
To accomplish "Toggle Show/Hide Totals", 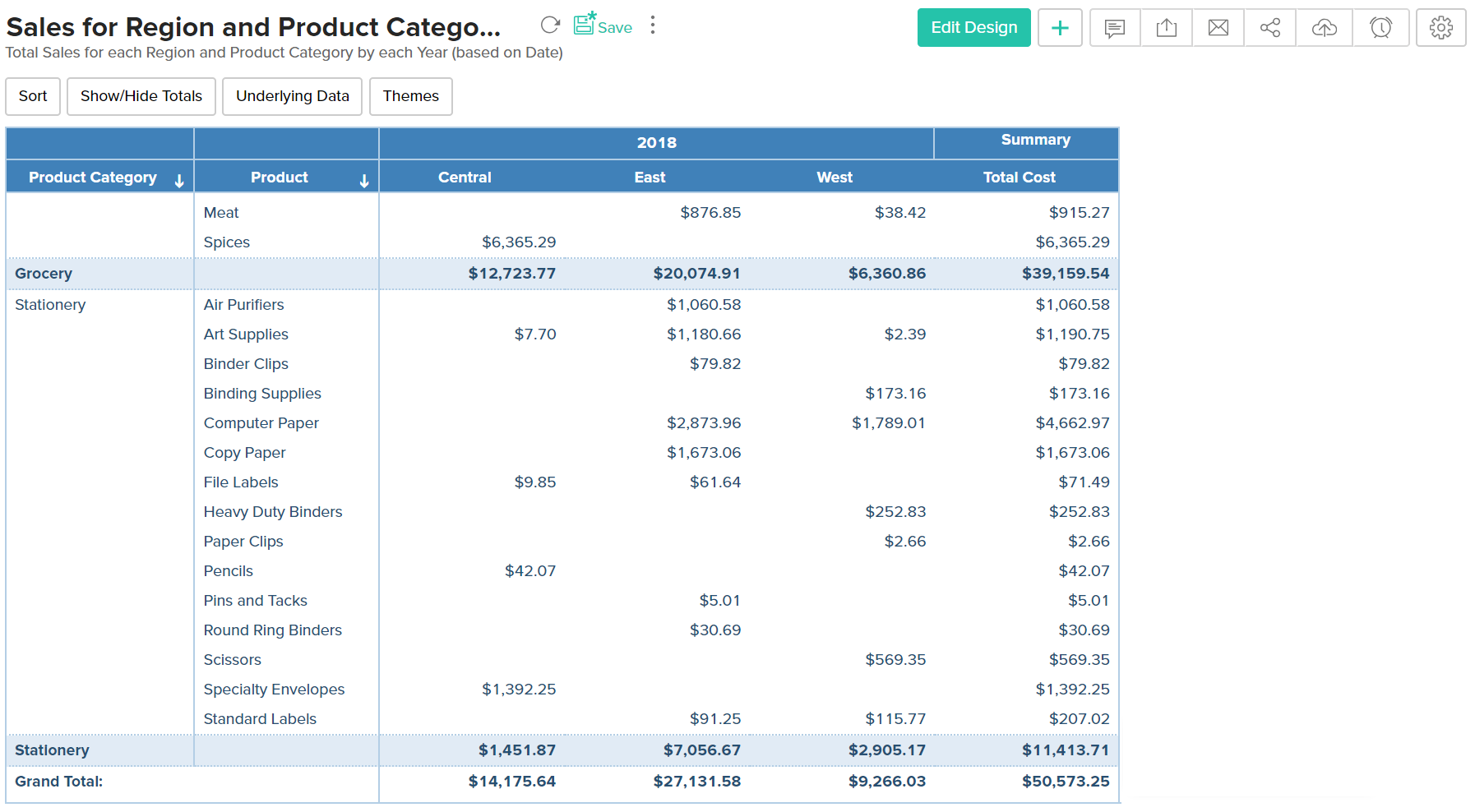I will [141, 96].
